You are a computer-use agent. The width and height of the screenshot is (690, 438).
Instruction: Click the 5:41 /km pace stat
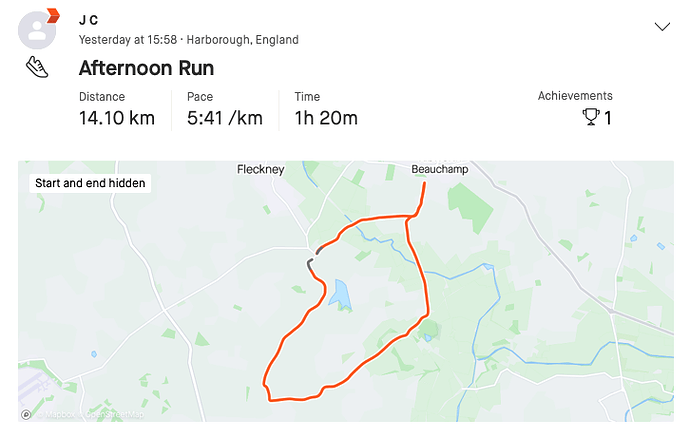pyautogui.click(x=224, y=118)
